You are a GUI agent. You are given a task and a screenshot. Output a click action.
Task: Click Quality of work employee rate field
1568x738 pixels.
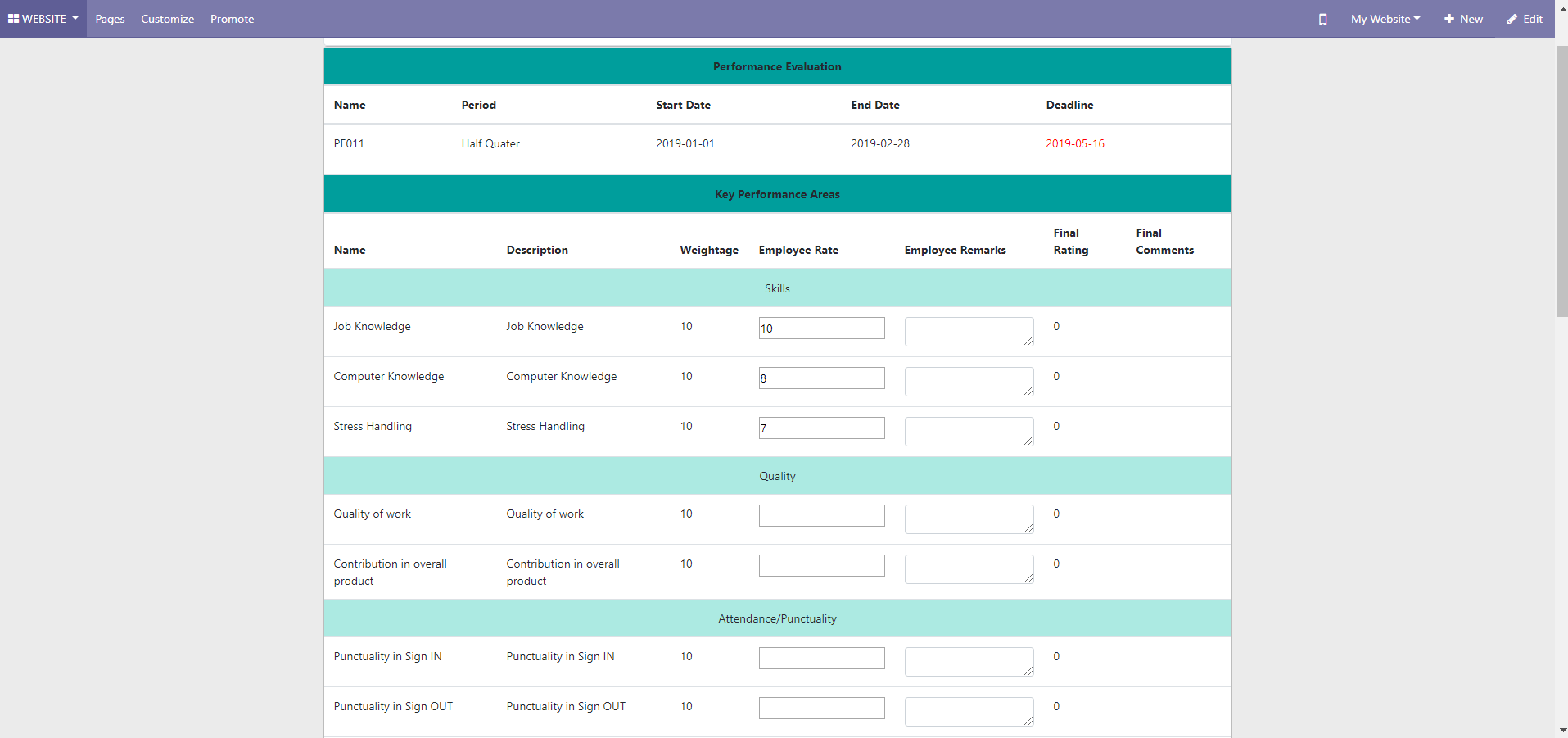click(821, 515)
